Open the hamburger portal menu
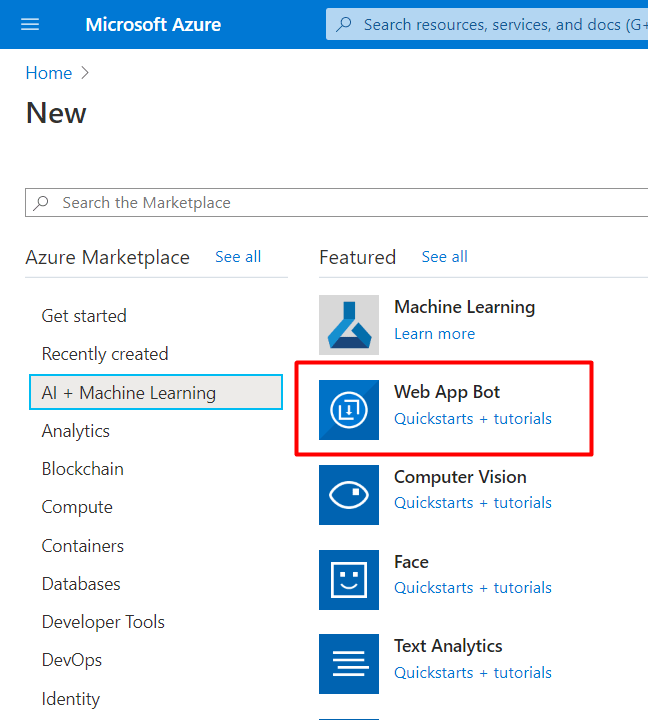The image size is (648, 720). [x=30, y=24]
